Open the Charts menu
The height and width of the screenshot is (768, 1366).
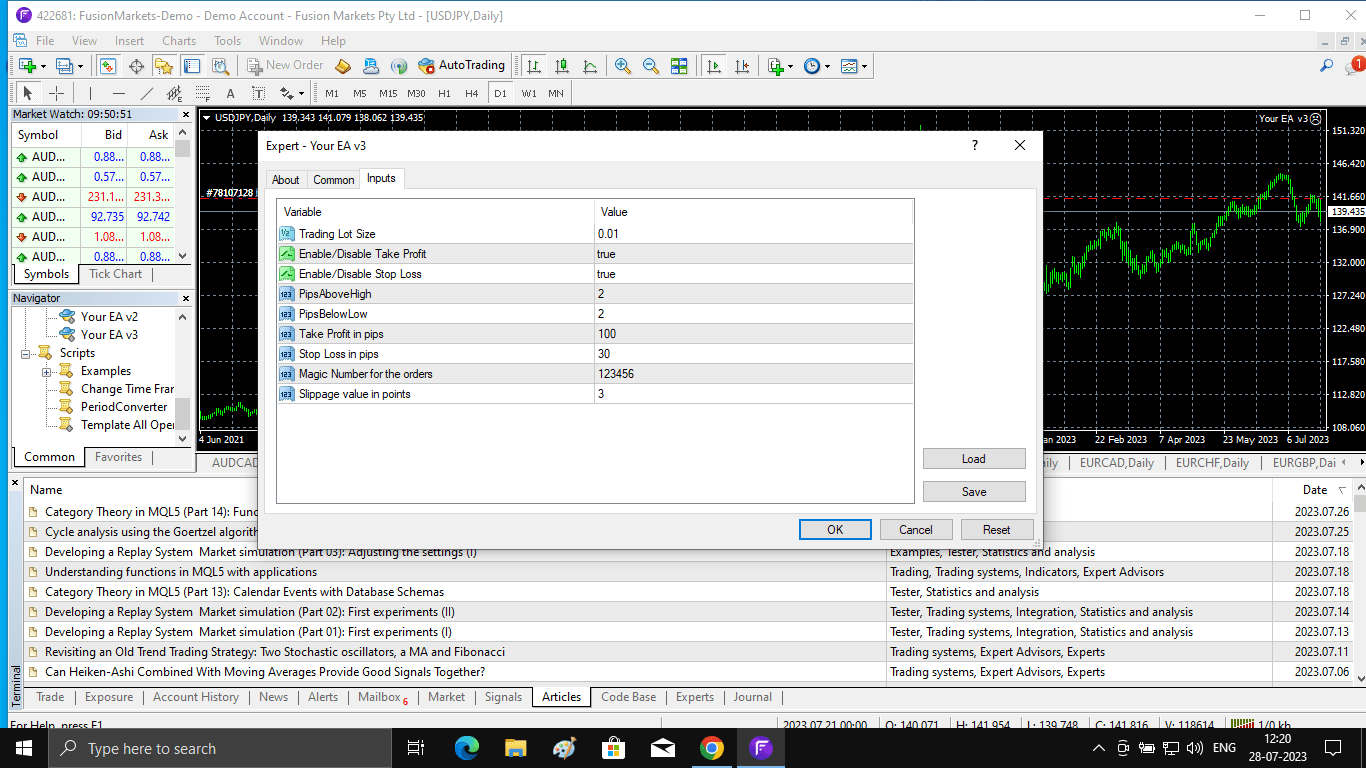tap(179, 41)
